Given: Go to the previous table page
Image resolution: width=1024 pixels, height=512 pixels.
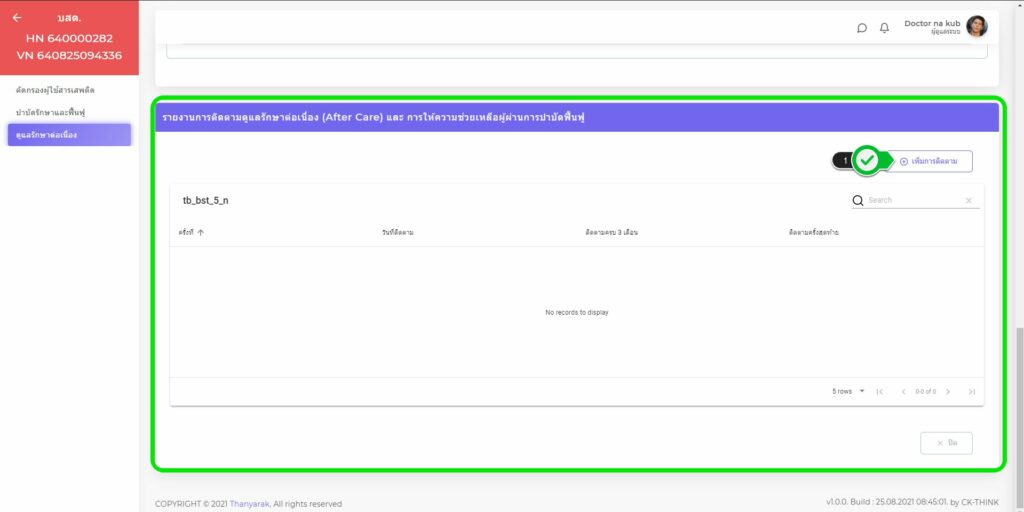Looking at the screenshot, I should click(903, 392).
